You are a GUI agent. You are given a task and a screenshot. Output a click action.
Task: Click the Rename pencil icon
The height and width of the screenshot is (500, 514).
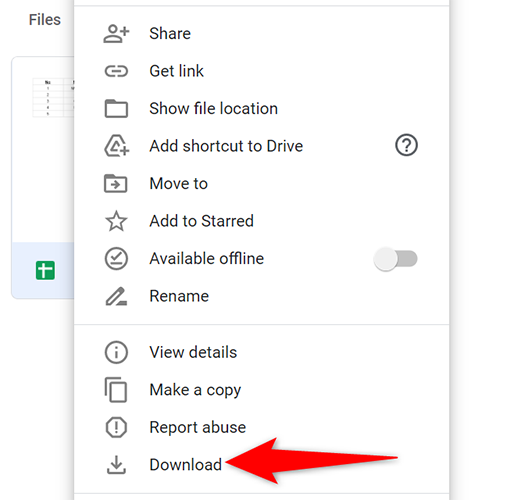coord(116,296)
